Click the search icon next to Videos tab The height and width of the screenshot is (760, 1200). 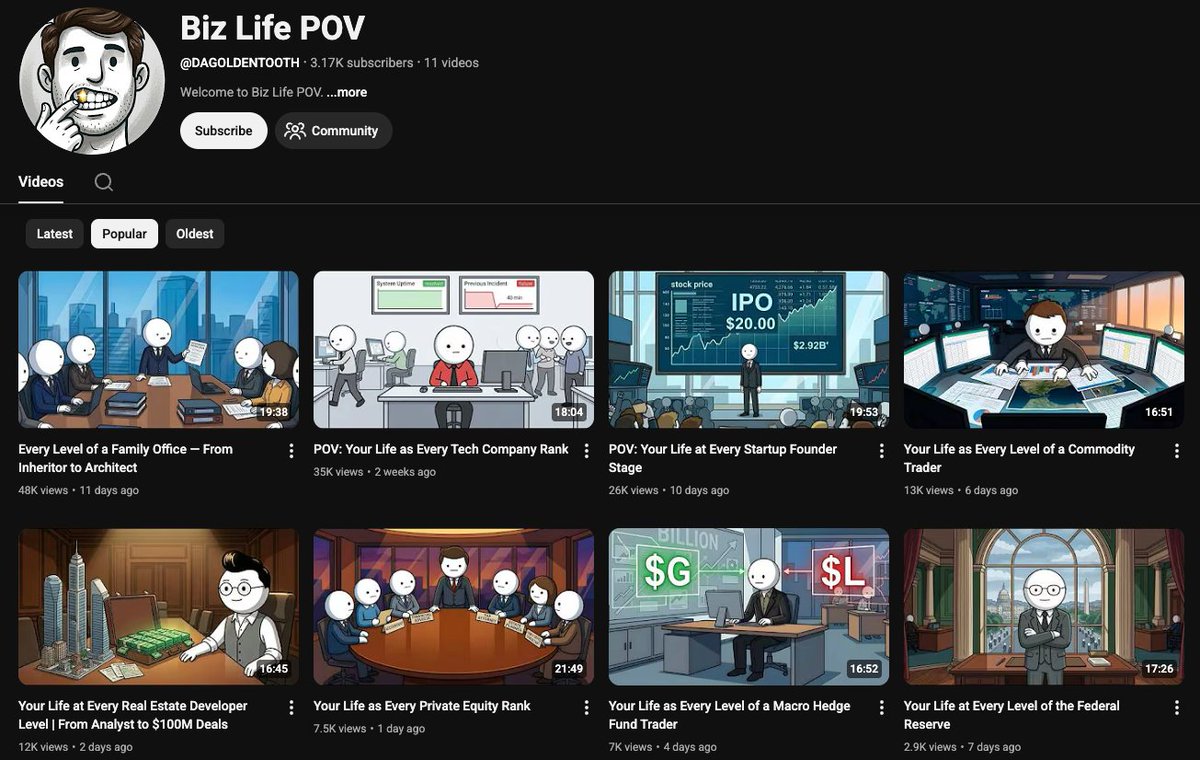click(x=102, y=182)
